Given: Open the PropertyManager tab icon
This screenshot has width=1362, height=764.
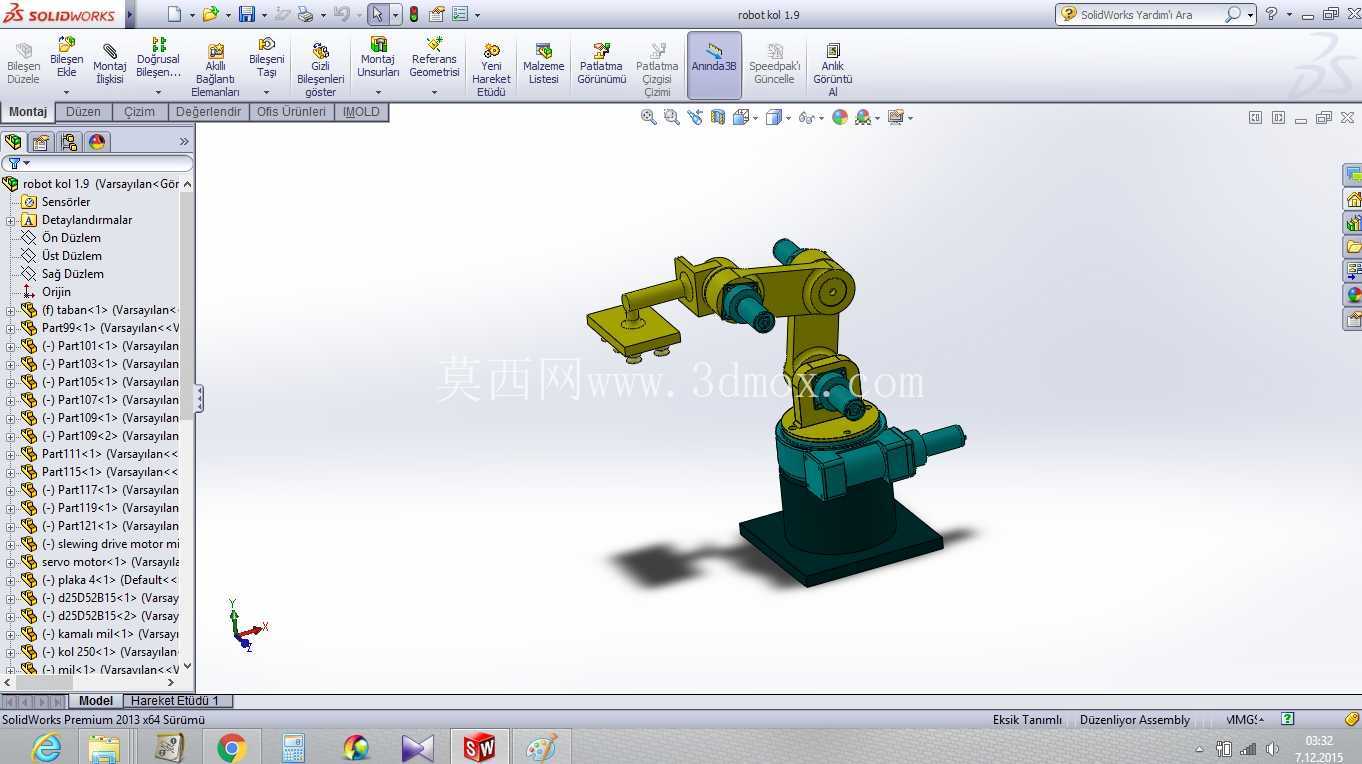Looking at the screenshot, I should click(x=40, y=142).
